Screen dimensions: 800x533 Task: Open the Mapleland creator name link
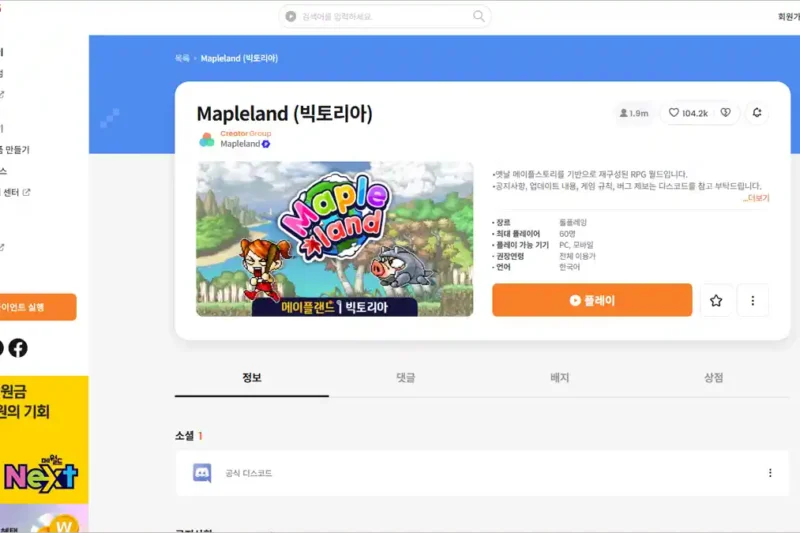click(x=240, y=144)
